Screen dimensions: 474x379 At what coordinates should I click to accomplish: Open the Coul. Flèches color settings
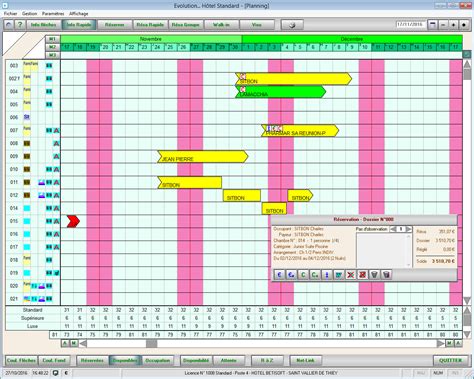click(x=21, y=360)
